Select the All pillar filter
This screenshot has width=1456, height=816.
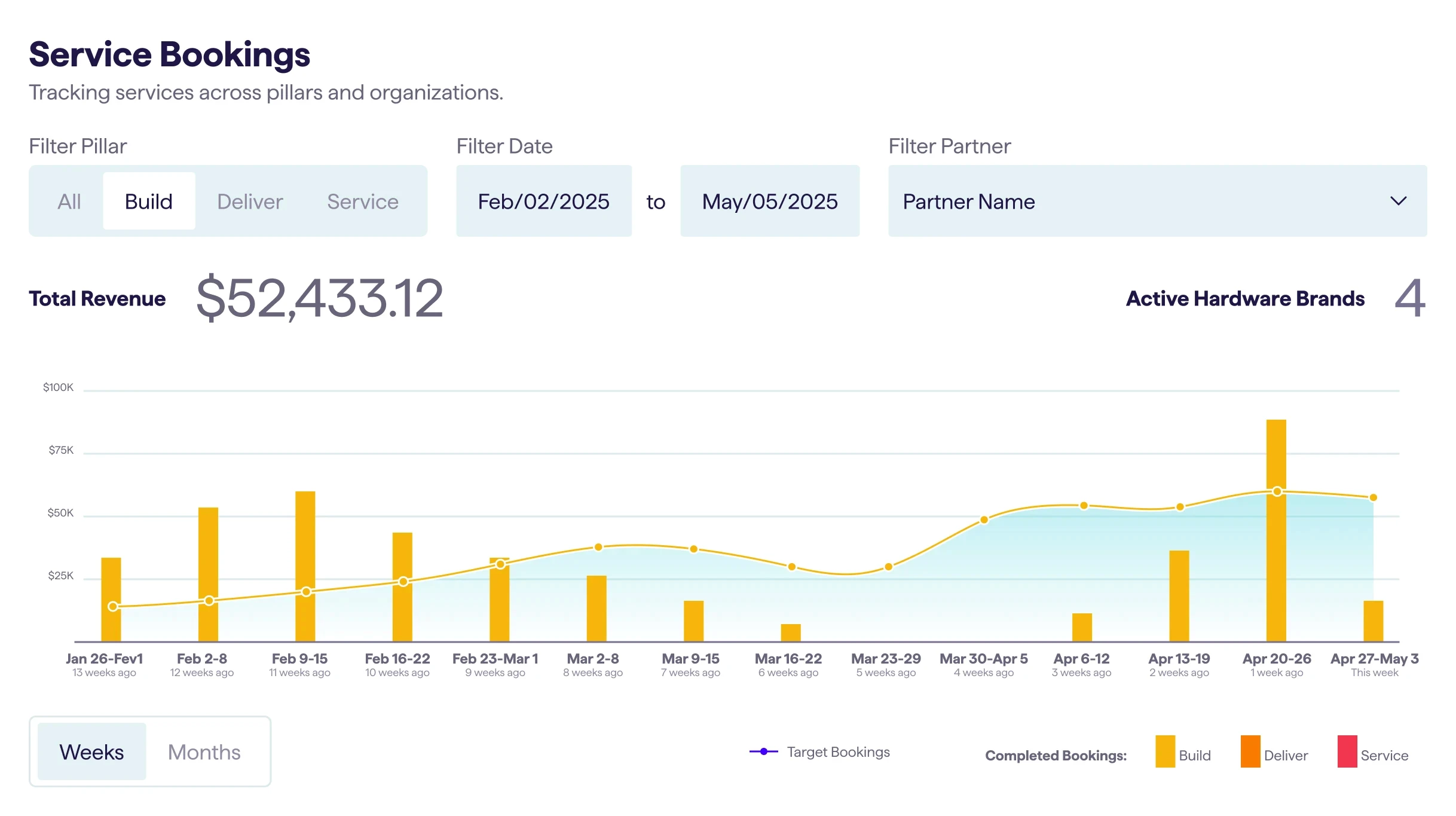(69, 201)
